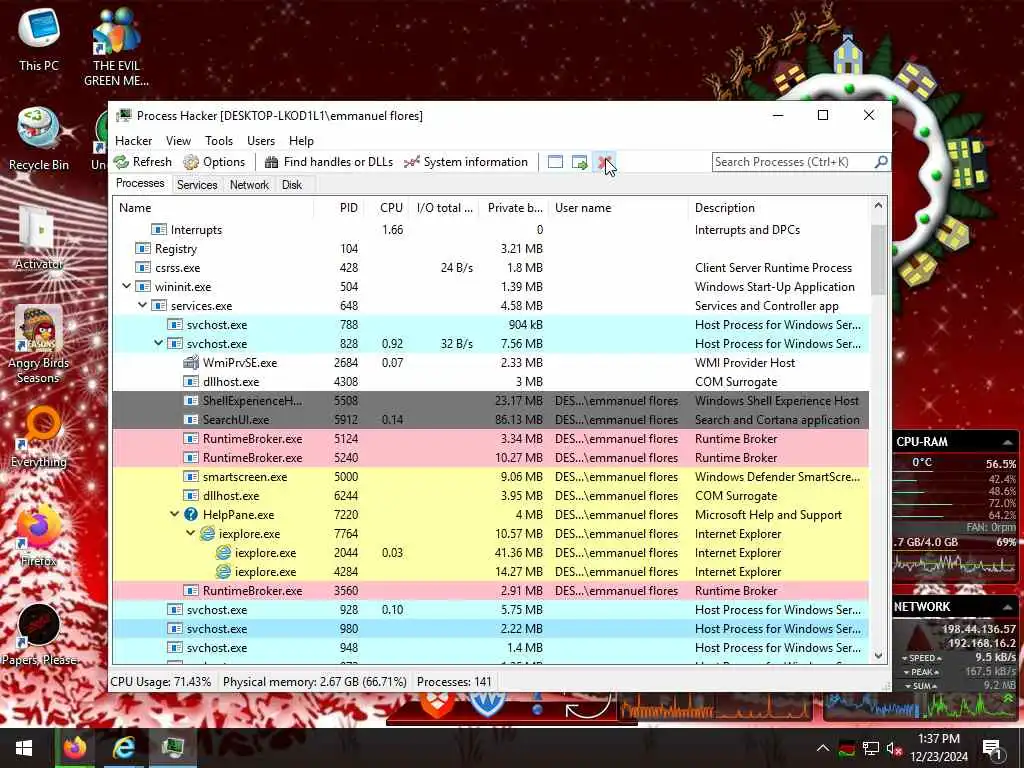The height and width of the screenshot is (768, 1024).
Task: Click Physical memory in status bar
Action: coord(315,682)
